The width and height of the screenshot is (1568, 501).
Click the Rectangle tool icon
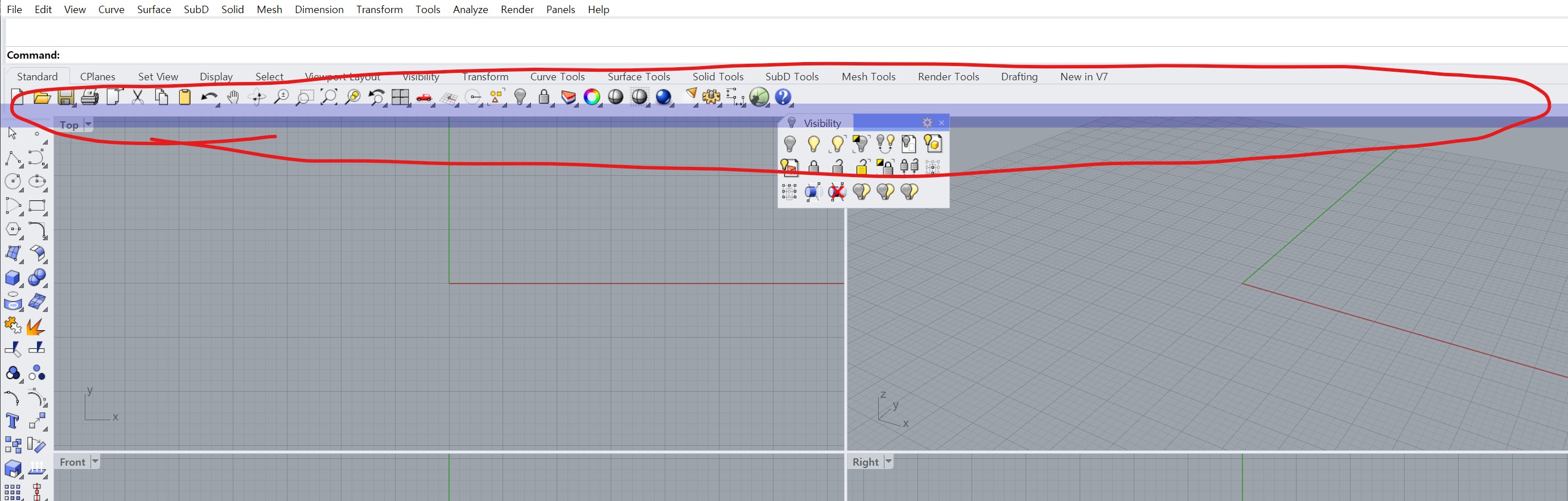click(x=37, y=206)
